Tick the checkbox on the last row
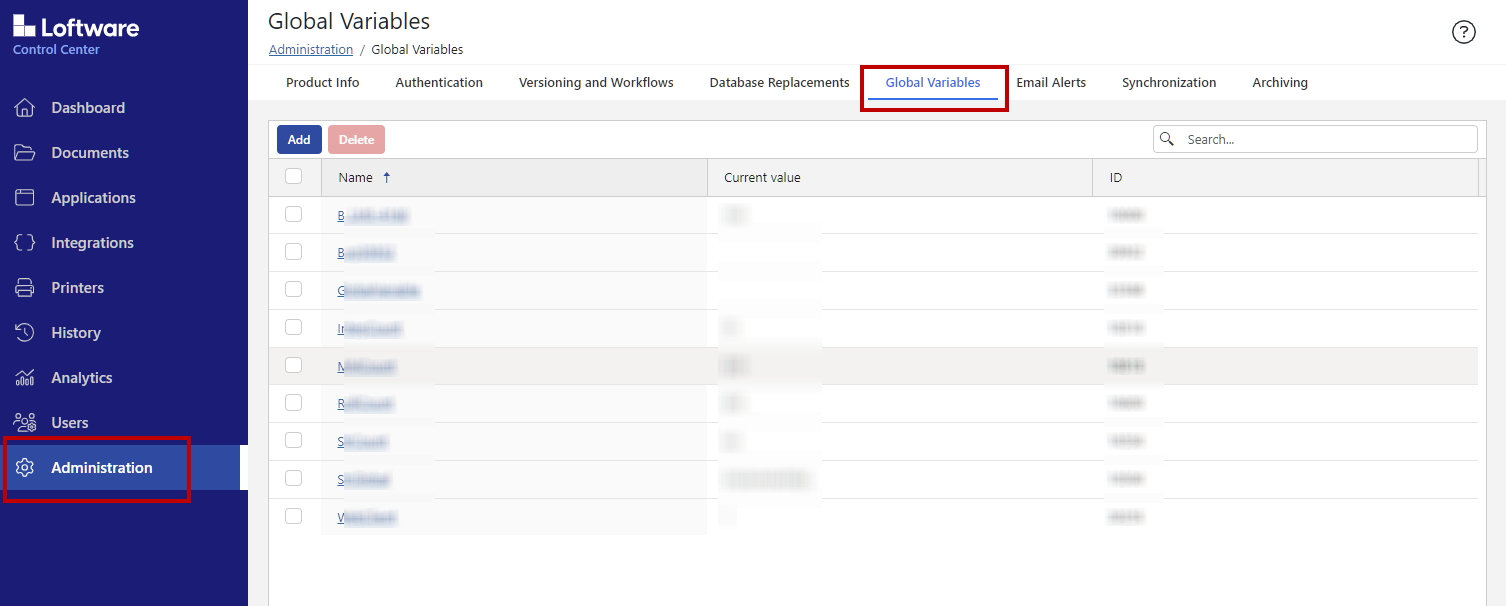Screen dimensions: 1506x606 pos(293,516)
